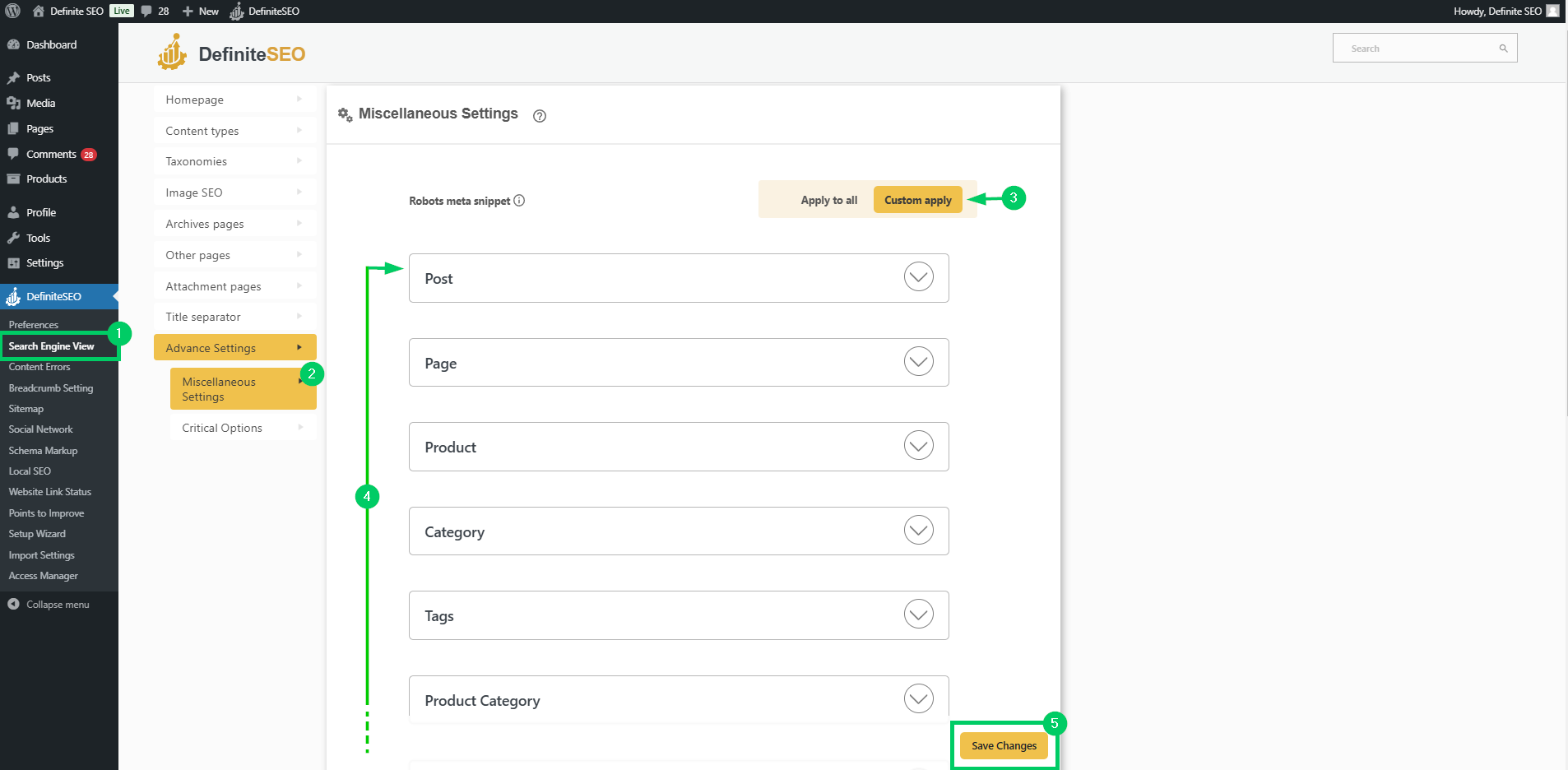Open the comments bubble icon showing 28
The height and width of the screenshot is (770, 1568).
pyautogui.click(x=146, y=11)
